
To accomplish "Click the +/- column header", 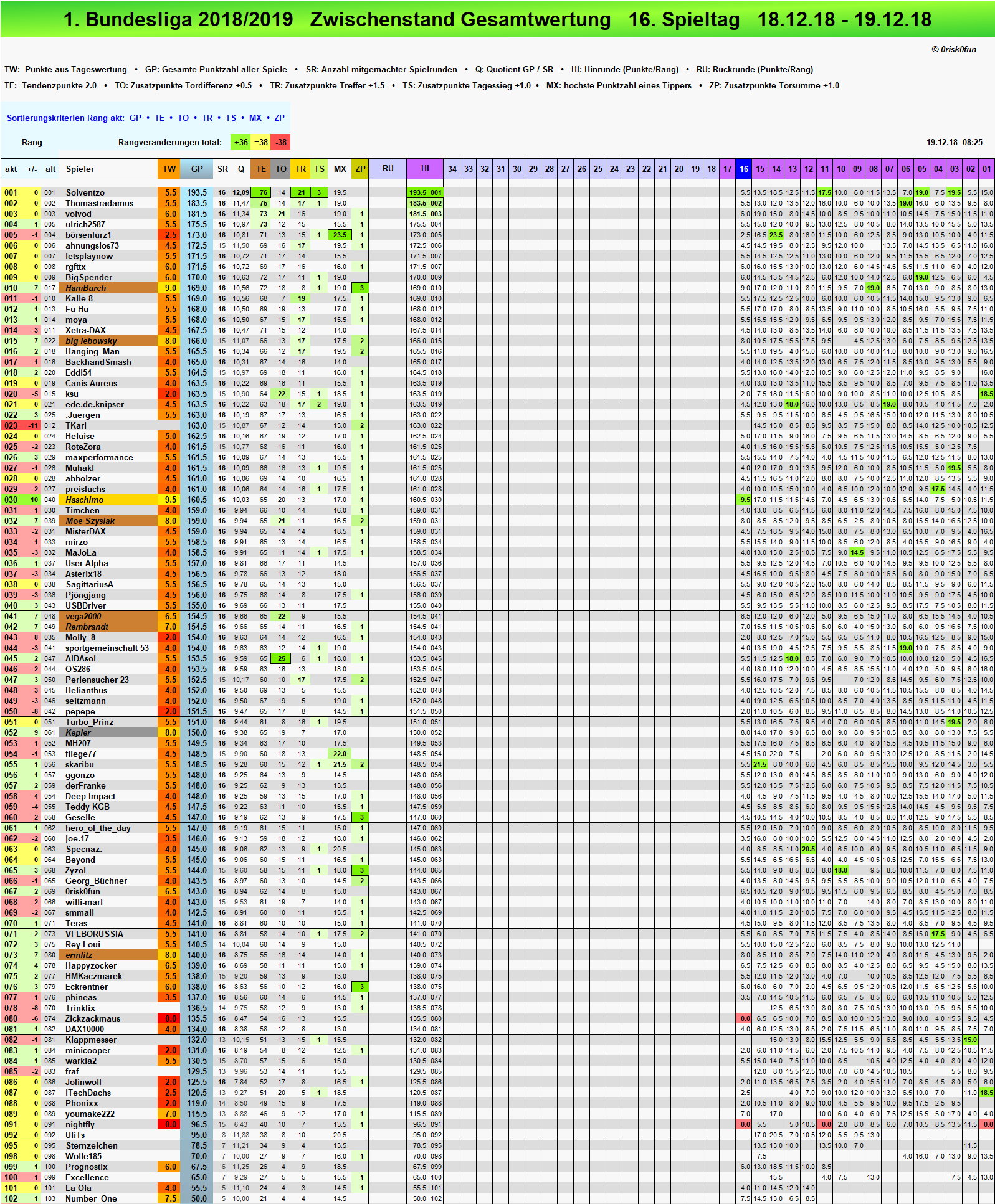I will (x=32, y=169).
